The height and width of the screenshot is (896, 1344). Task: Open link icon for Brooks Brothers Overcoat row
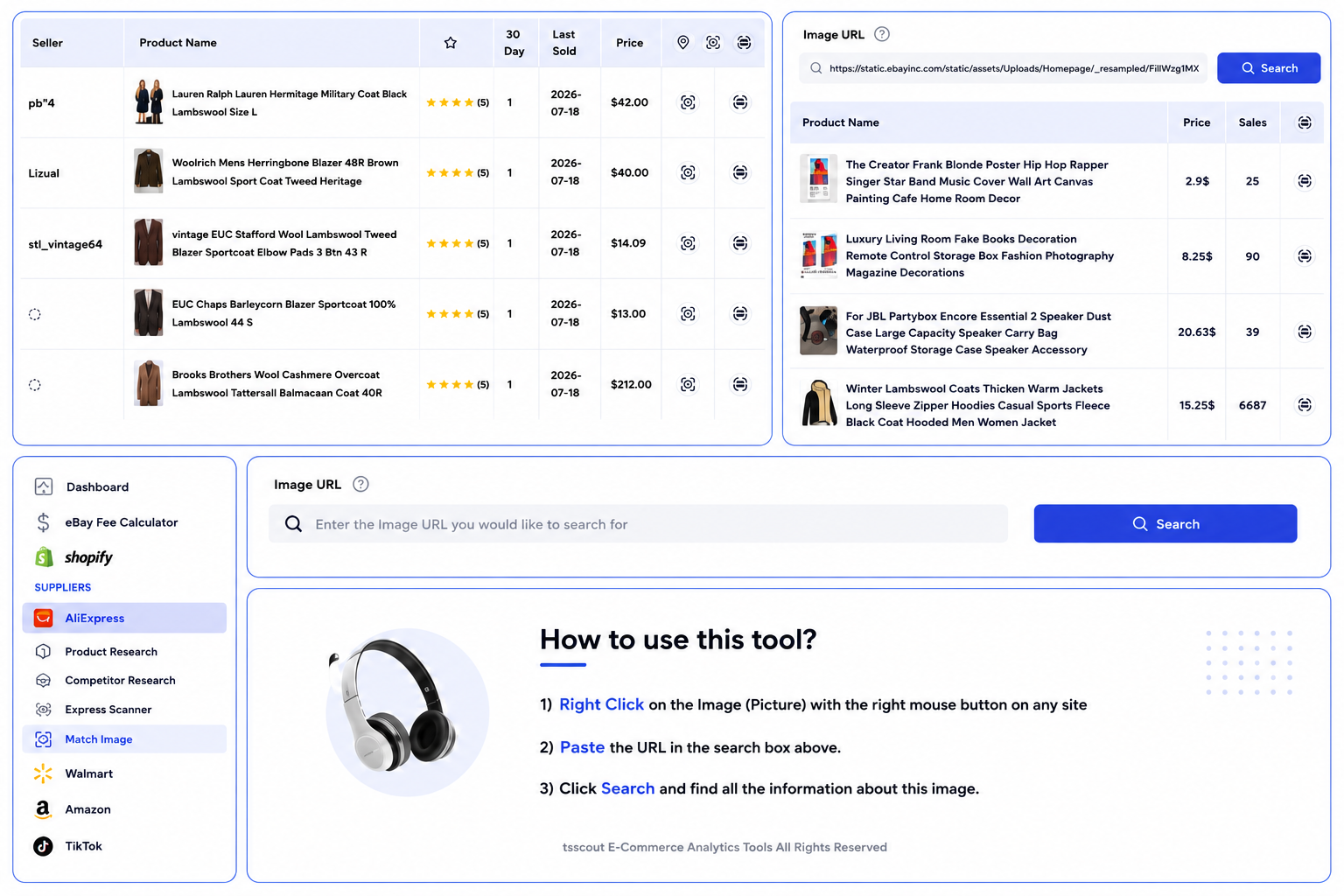[740, 384]
